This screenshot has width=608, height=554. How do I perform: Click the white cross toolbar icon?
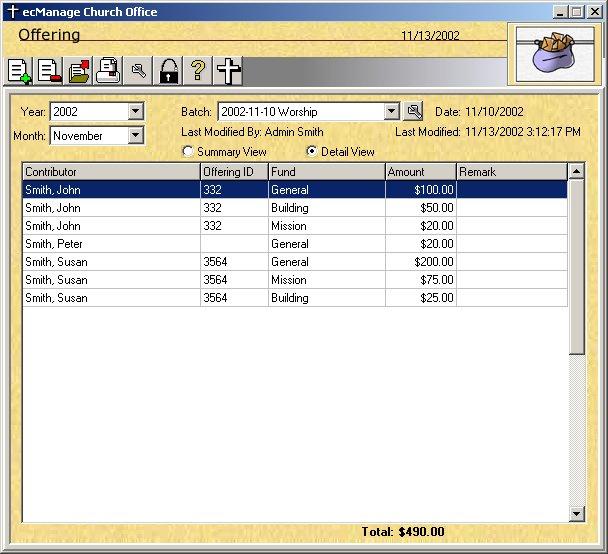[228, 71]
